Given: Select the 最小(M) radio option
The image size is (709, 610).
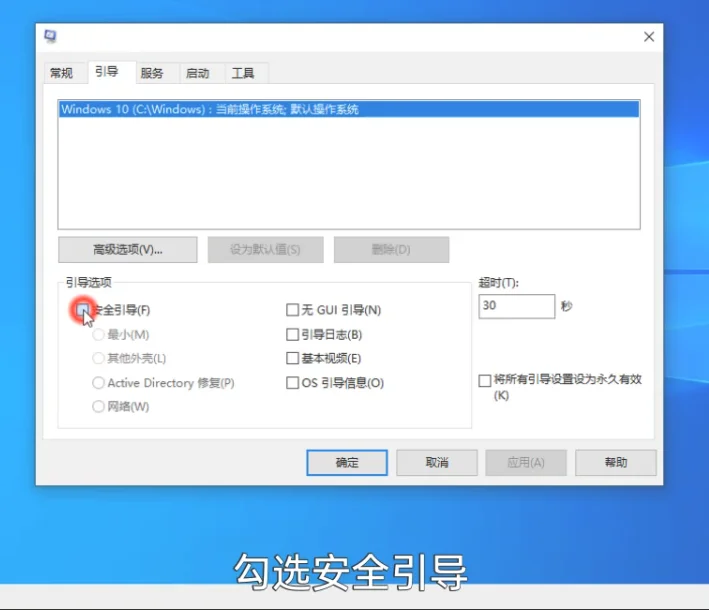Looking at the screenshot, I should pyautogui.click(x=98, y=335).
